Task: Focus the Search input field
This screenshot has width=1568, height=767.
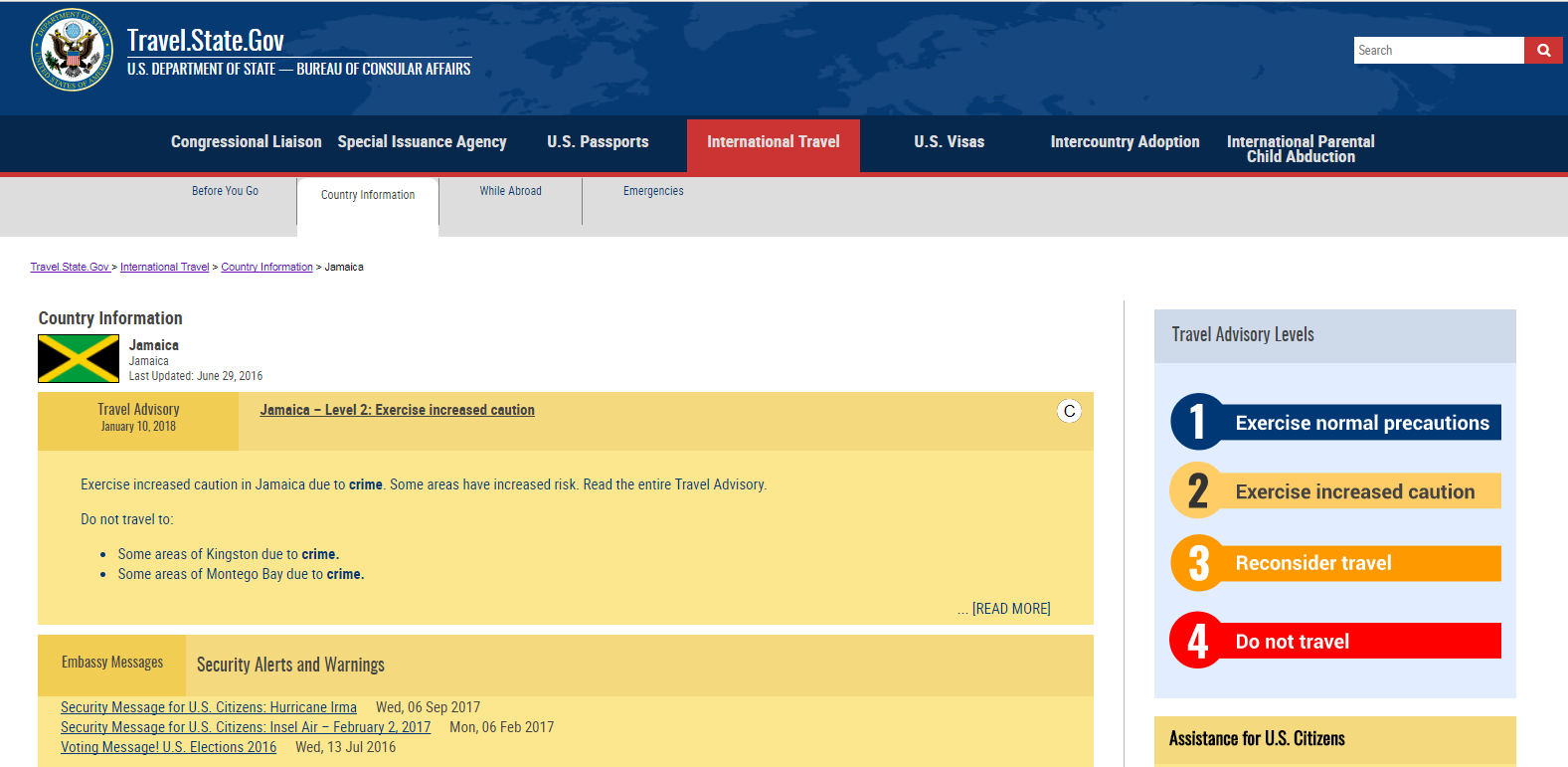Action: pyautogui.click(x=1439, y=50)
